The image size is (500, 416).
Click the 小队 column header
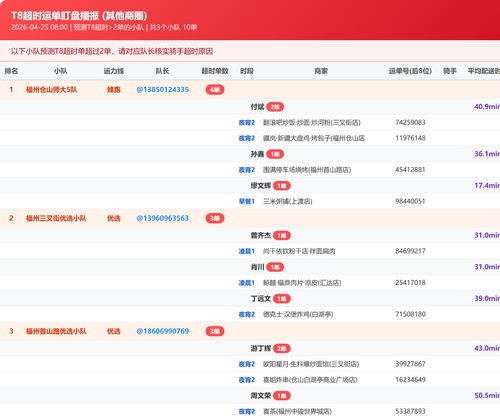tap(61, 71)
